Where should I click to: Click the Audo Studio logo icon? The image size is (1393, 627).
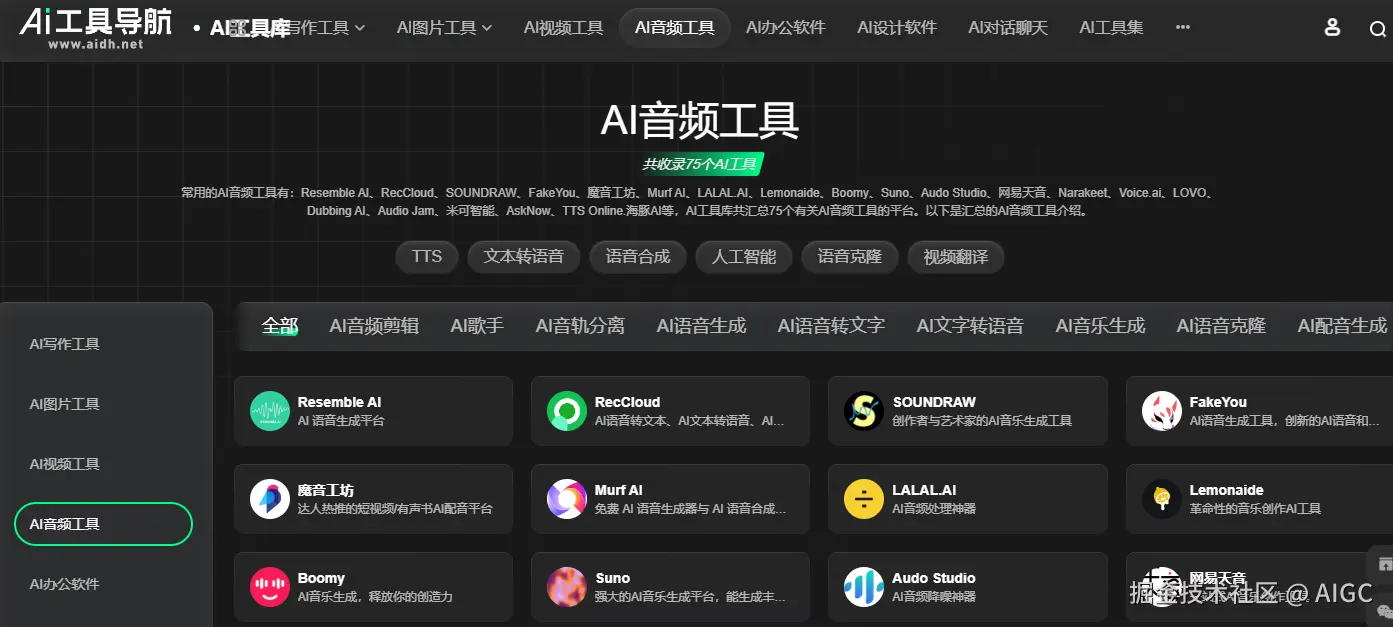(x=864, y=587)
